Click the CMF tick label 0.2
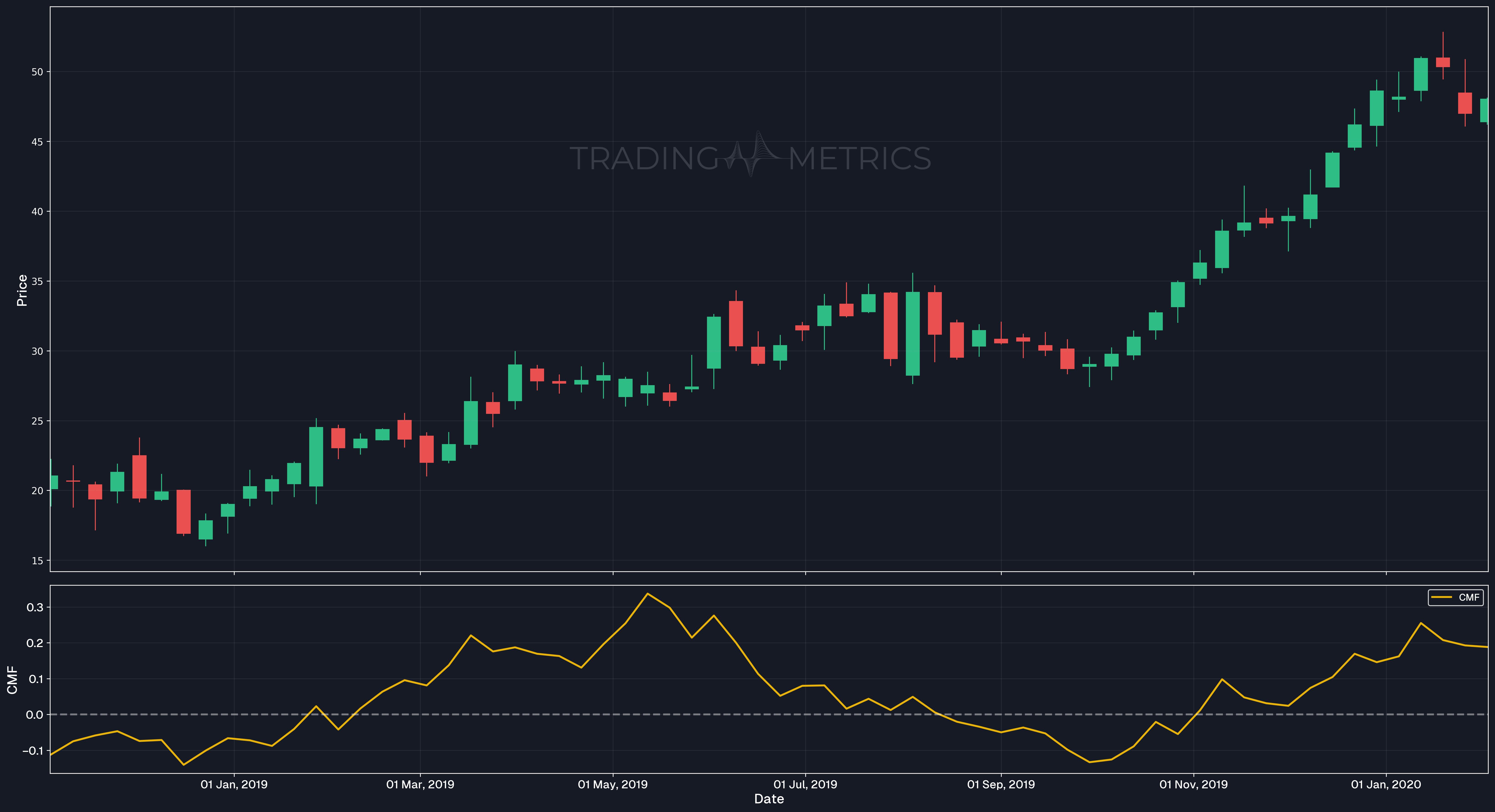This screenshot has width=1495, height=812. [x=35, y=643]
